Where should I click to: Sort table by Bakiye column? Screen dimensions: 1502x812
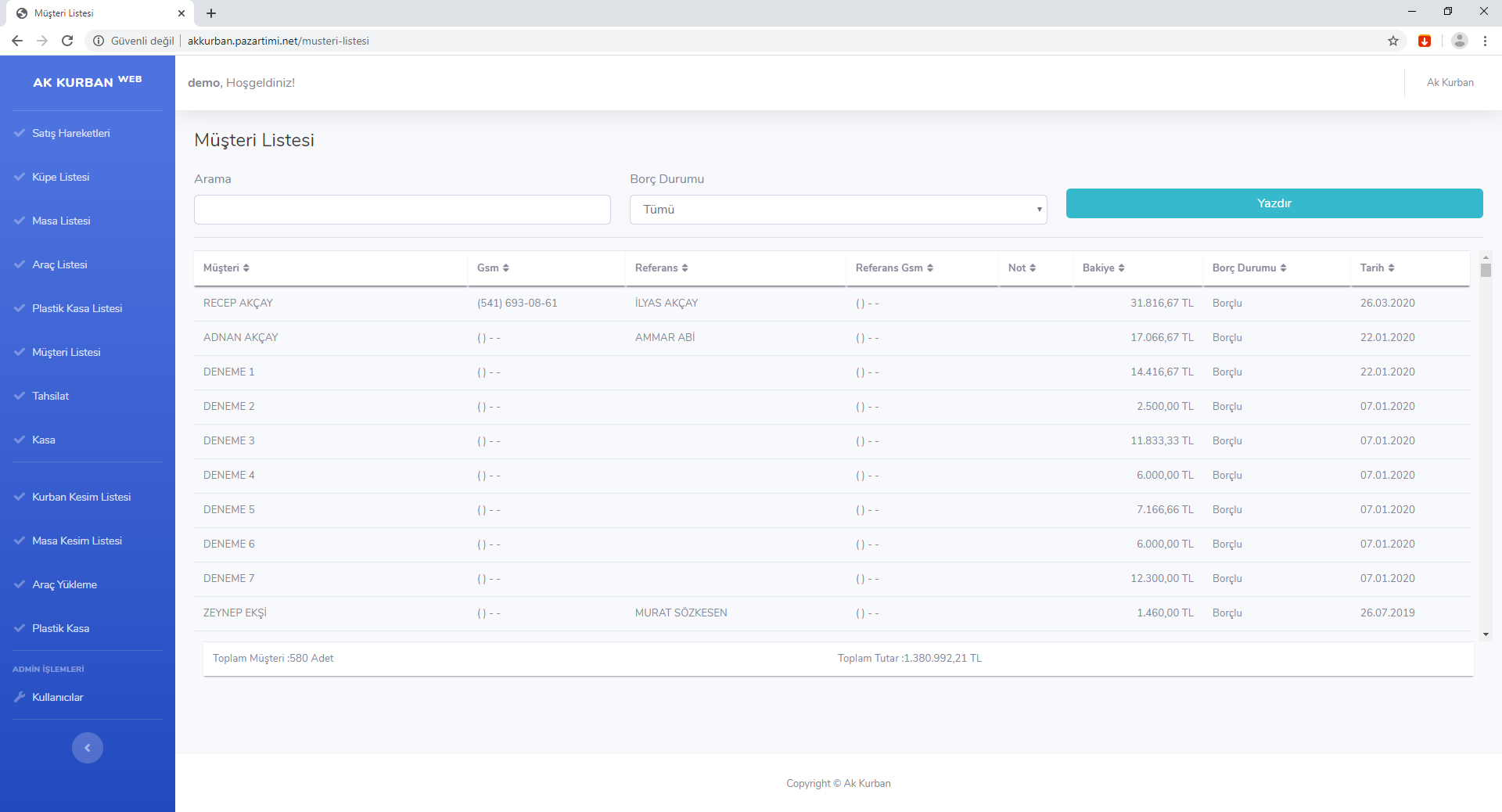coord(1103,268)
